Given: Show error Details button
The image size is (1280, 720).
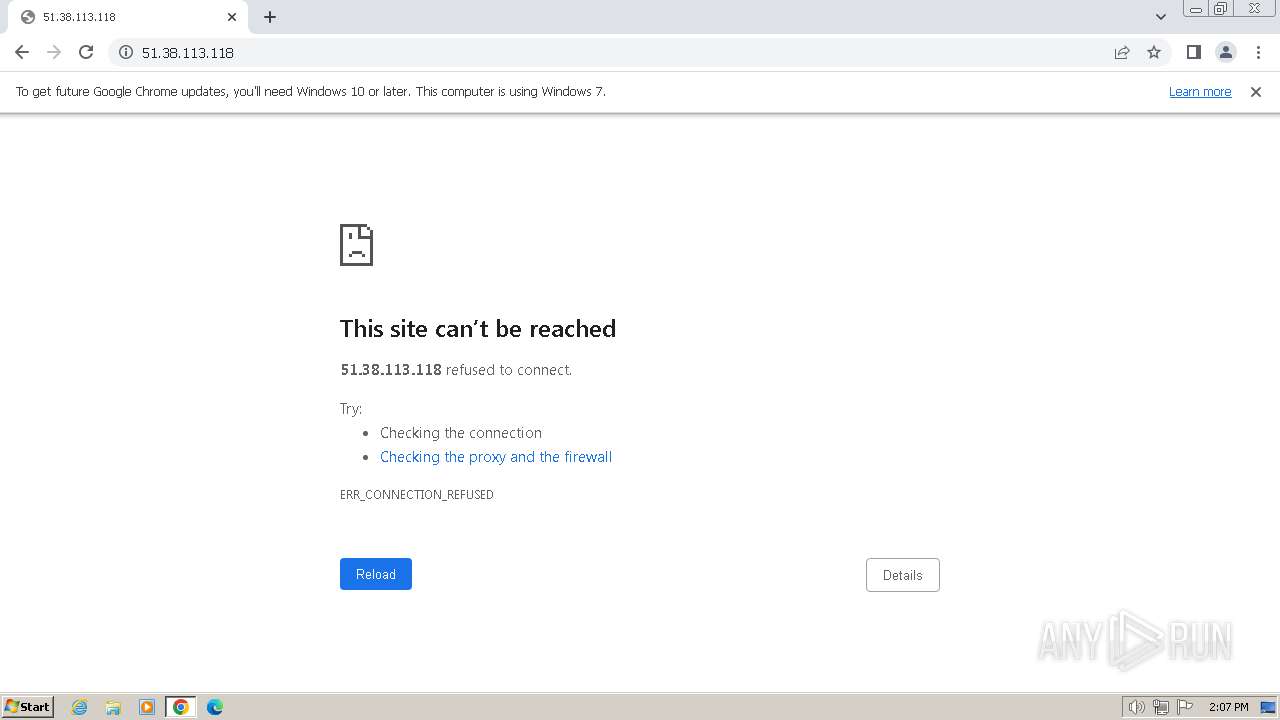Looking at the screenshot, I should click(902, 575).
